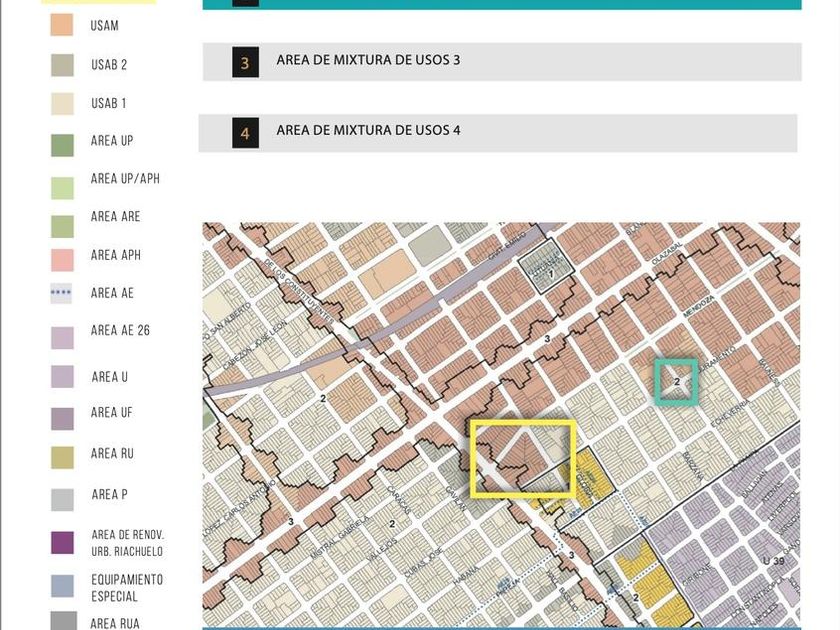Click the AREA AE legend label
This screenshot has height=630, width=840.
click(x=112, y=293)
